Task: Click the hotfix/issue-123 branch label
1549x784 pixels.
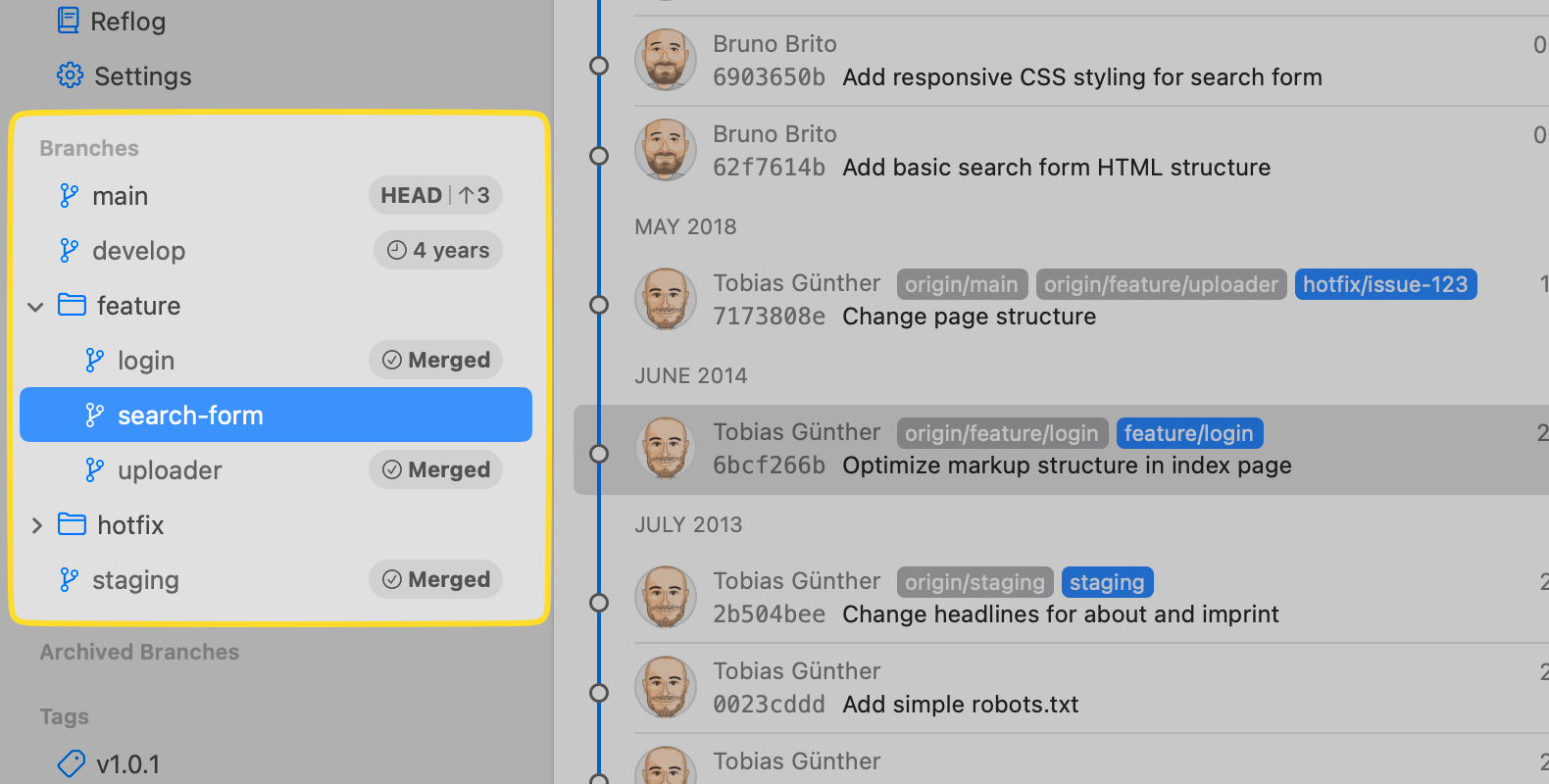Action: (x=1384, y=284)
